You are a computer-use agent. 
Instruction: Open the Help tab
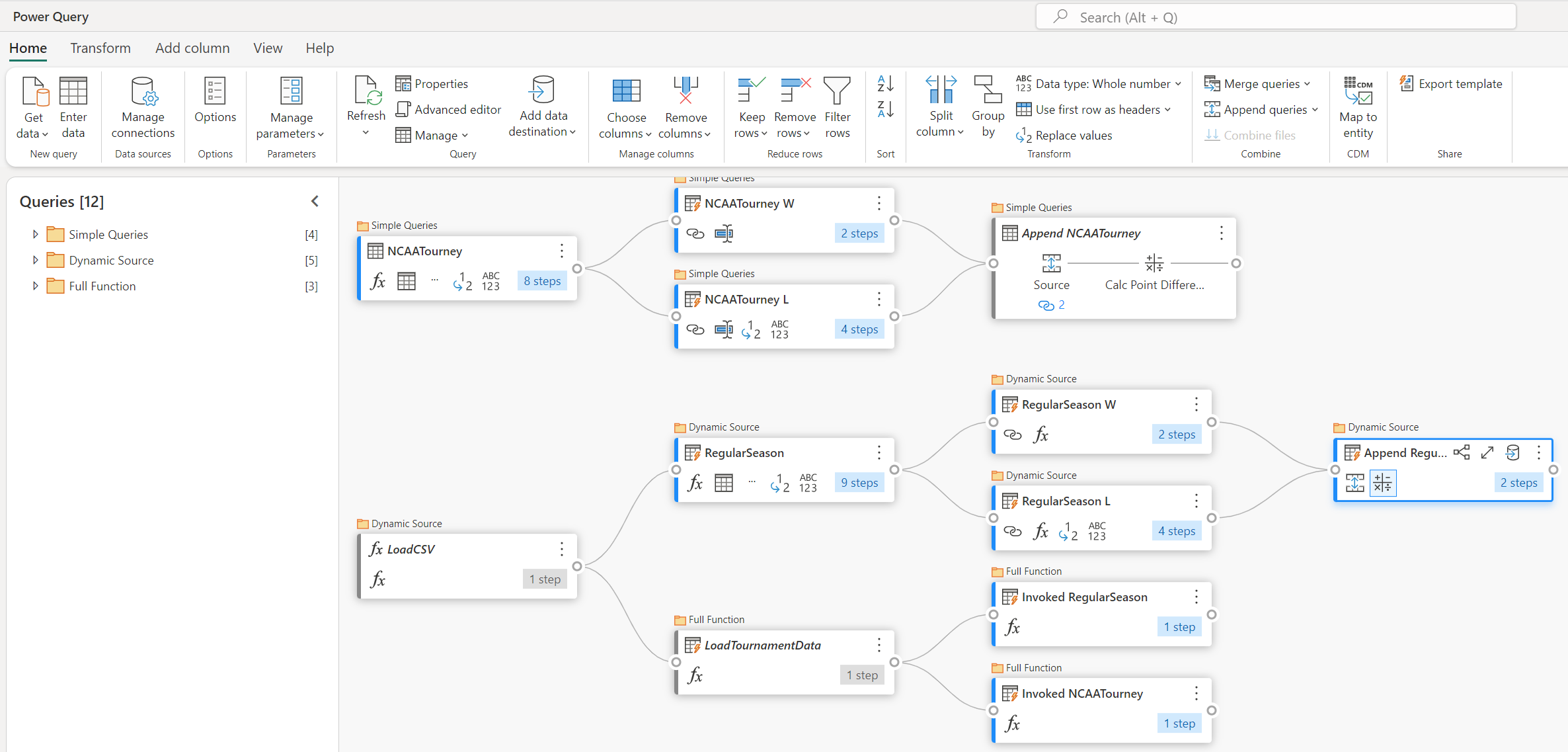tap(319, 48)
